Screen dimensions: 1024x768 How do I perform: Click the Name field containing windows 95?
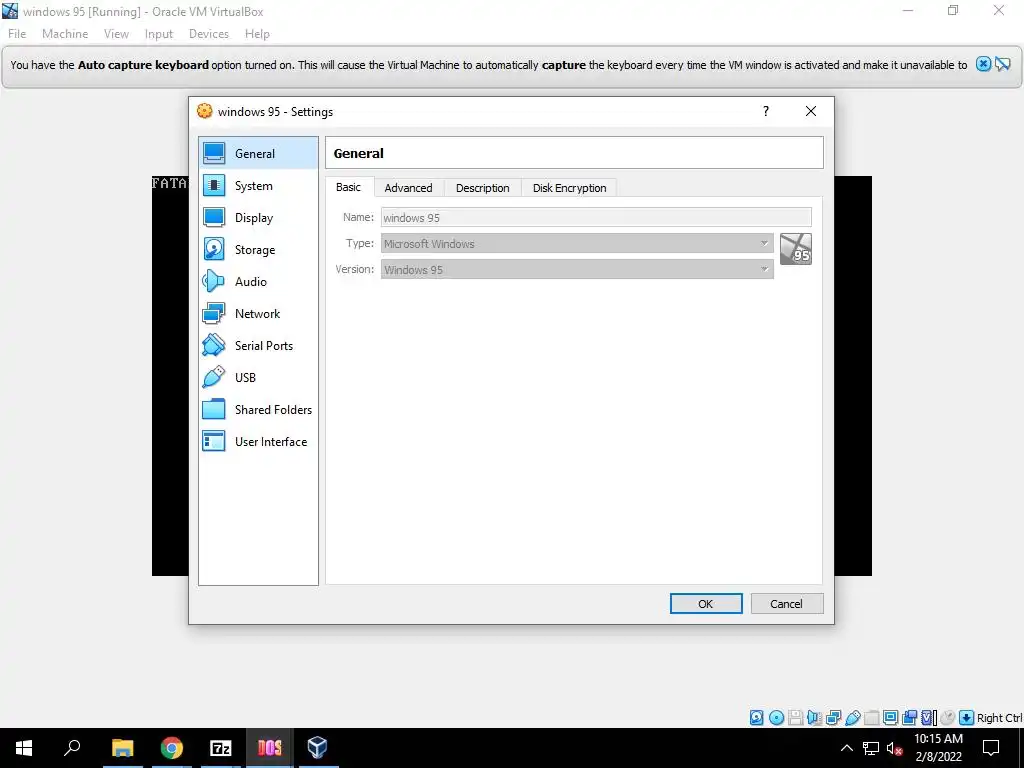coord(596,217)
